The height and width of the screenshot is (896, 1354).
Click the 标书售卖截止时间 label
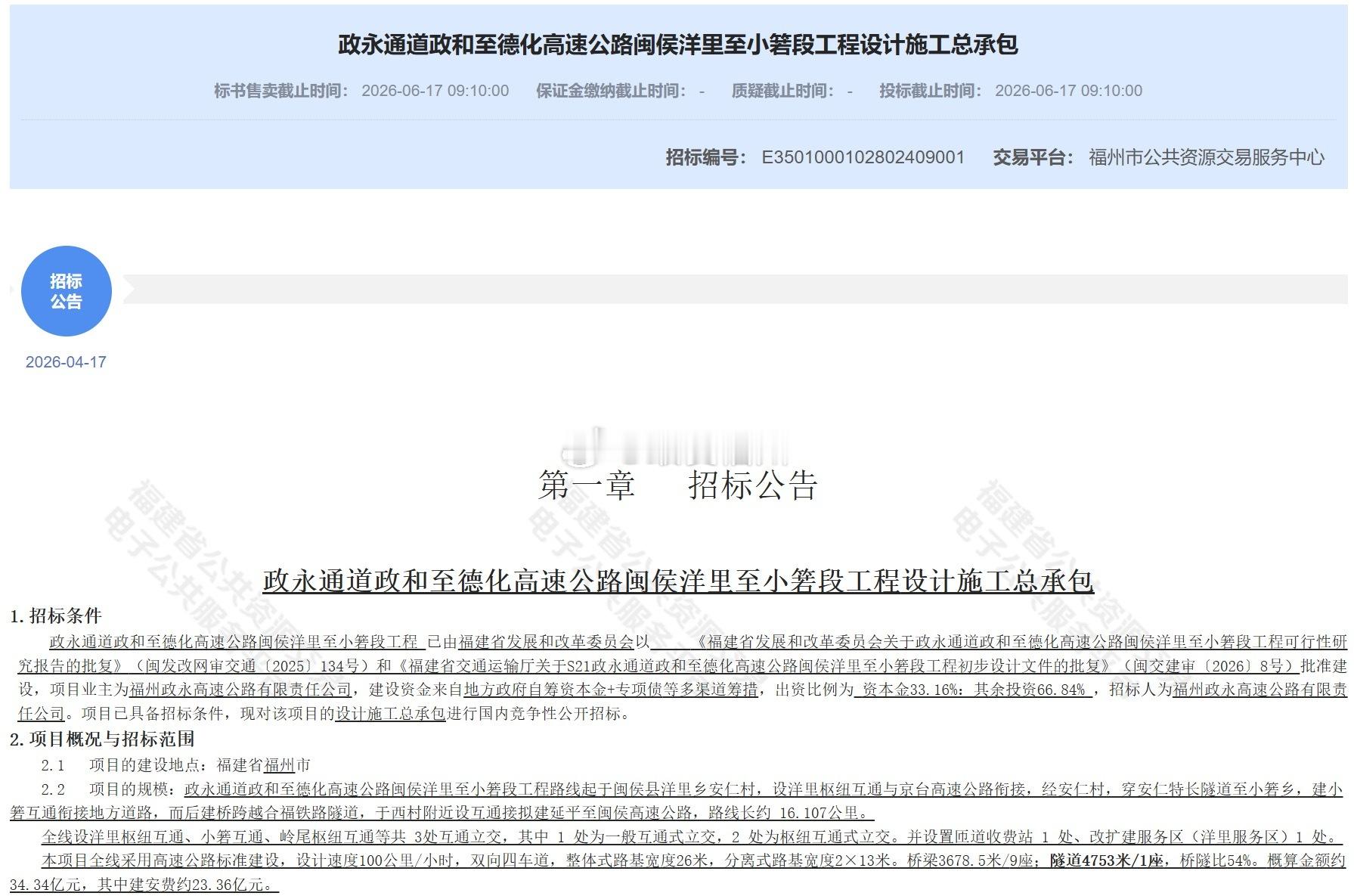pos(281,91)
